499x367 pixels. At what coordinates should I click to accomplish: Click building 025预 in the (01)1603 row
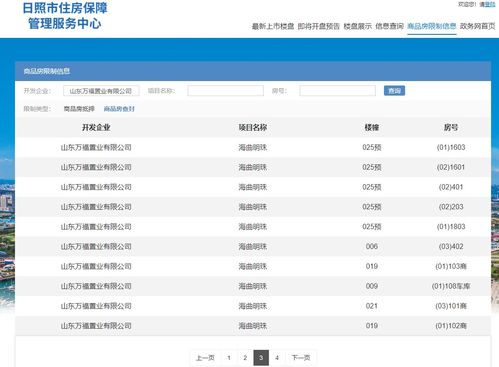[372, 147]
